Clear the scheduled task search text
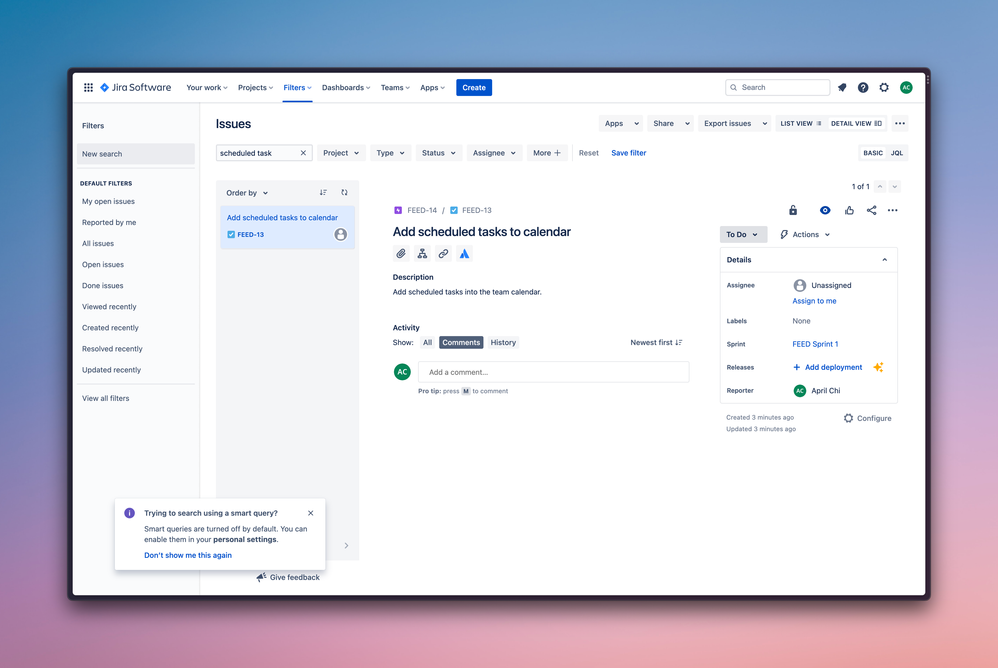998x668 pixels. [303, 153]
